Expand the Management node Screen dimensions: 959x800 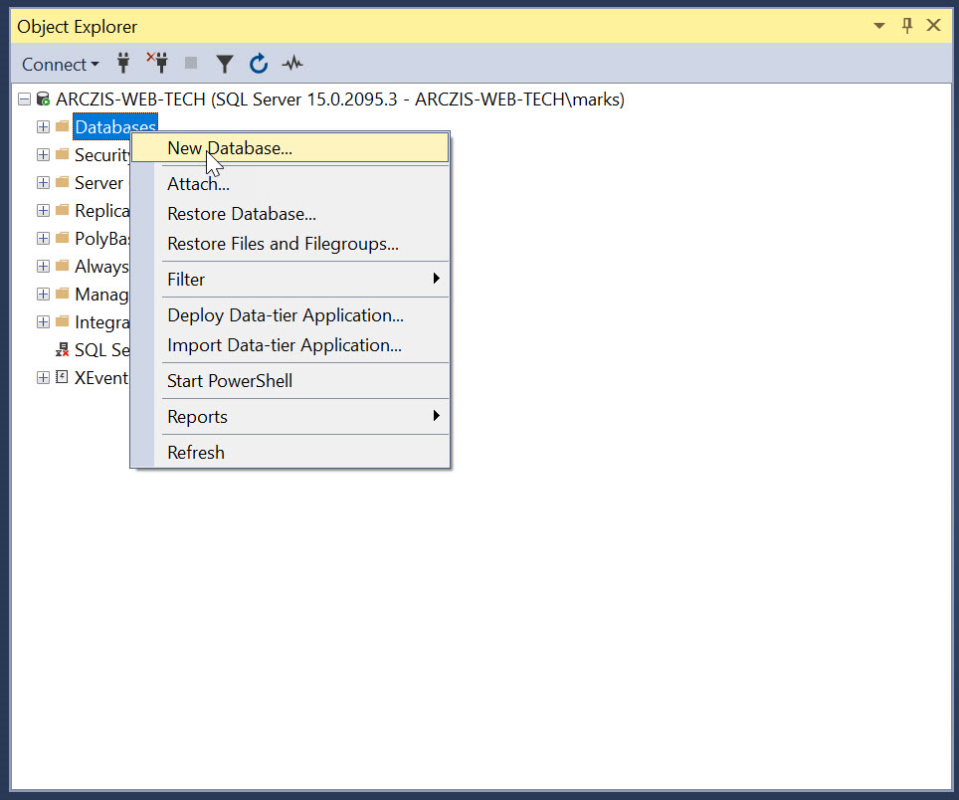43,294
